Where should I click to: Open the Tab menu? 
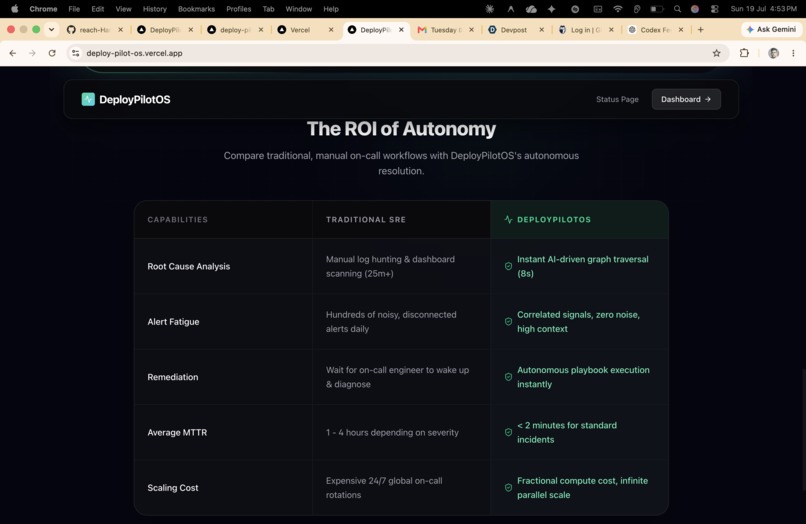(268, 9)
